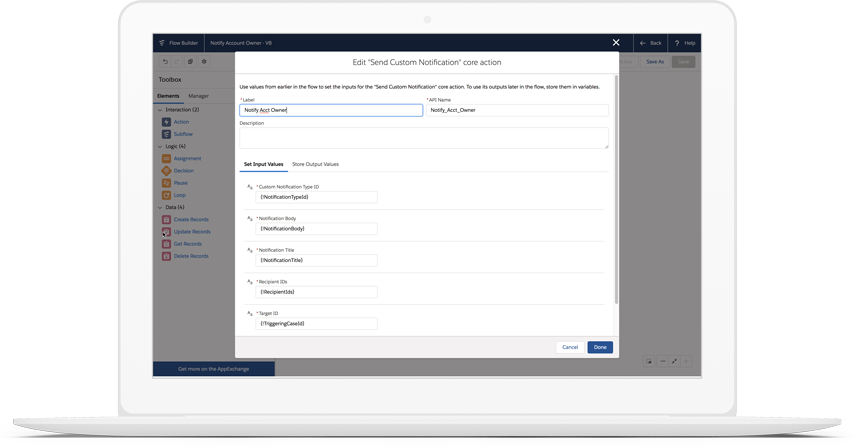Open the Manager tab in Toolbox
This screenshot has width=857, height=447.
(x=198, y=96)
